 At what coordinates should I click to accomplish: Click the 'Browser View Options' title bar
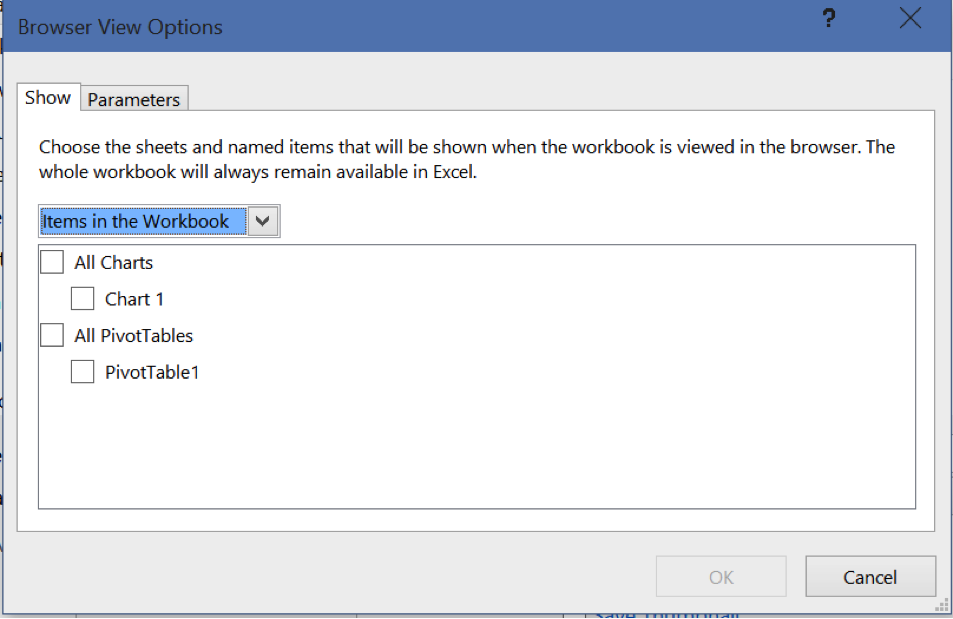(400, 27)
